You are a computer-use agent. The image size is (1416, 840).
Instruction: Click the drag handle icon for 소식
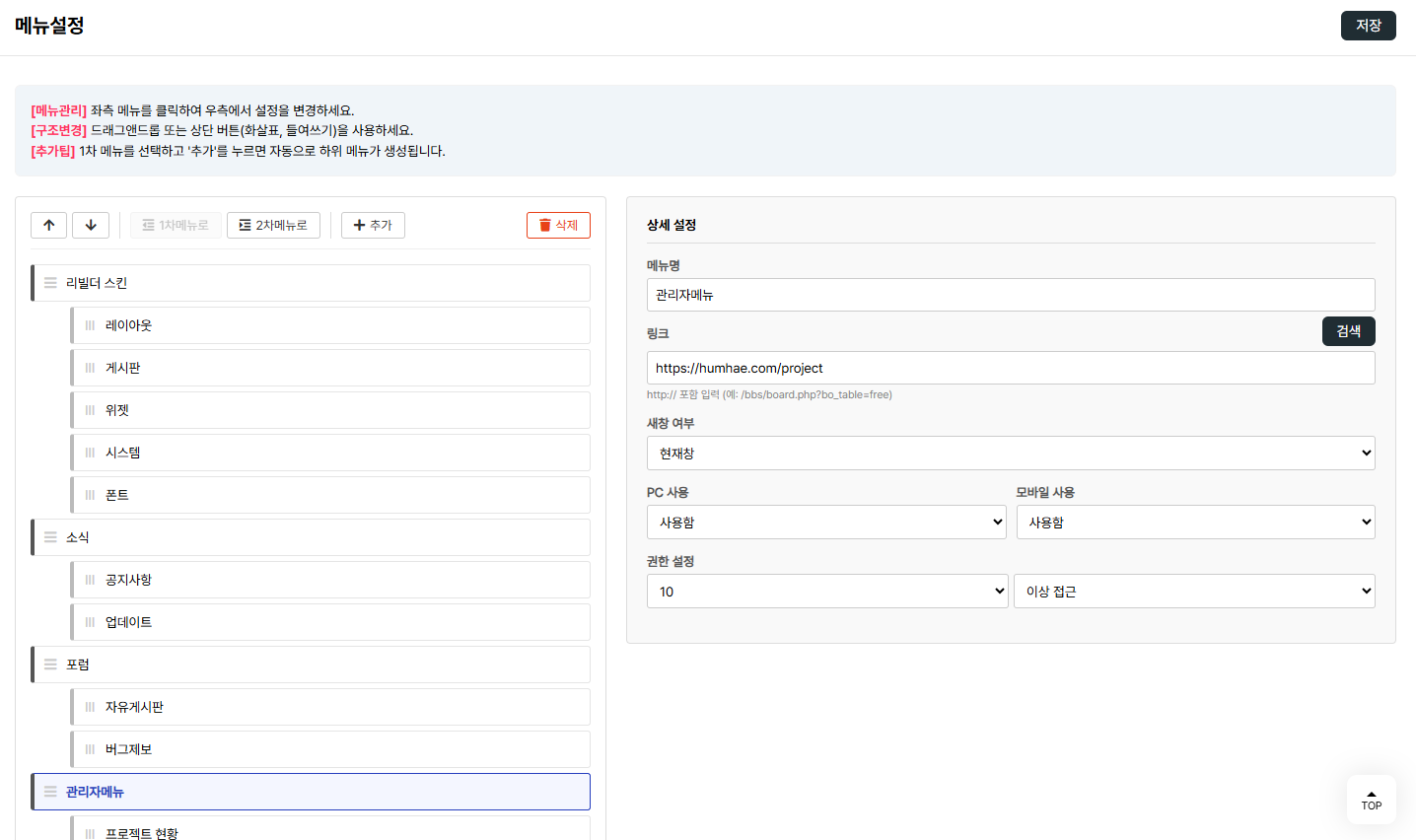[x=50, y=537]
